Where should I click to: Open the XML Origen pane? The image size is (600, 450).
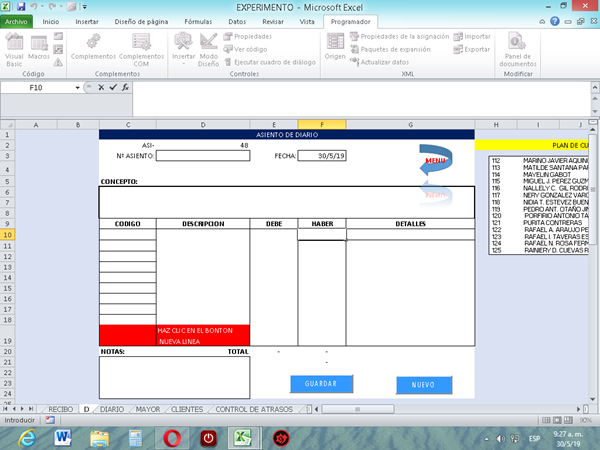coord(335,47)
